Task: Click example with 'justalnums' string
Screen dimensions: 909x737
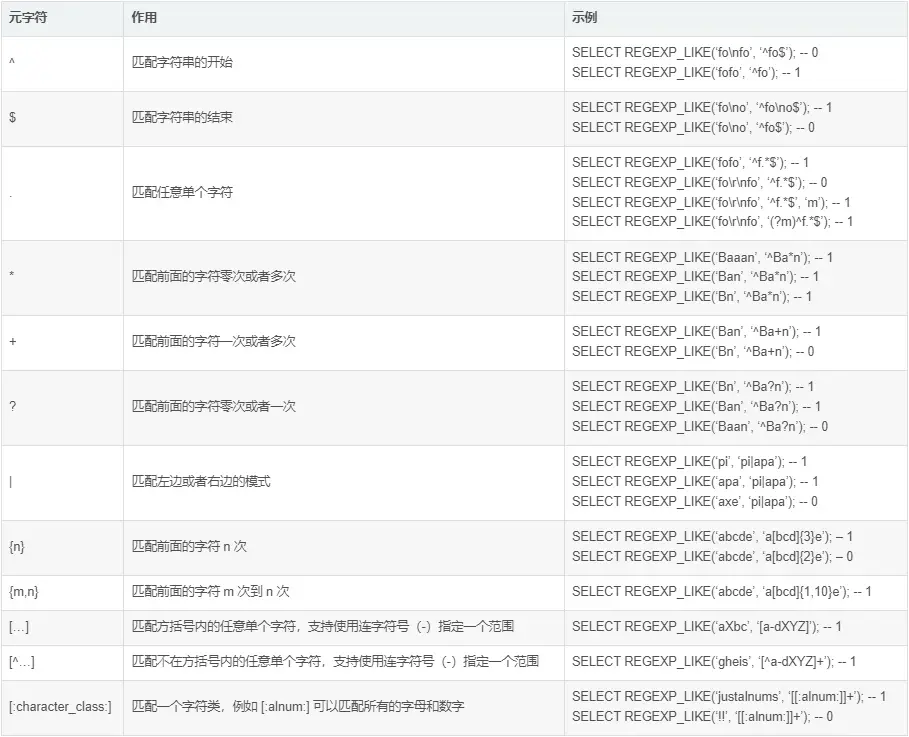Action: pos(729,696)
